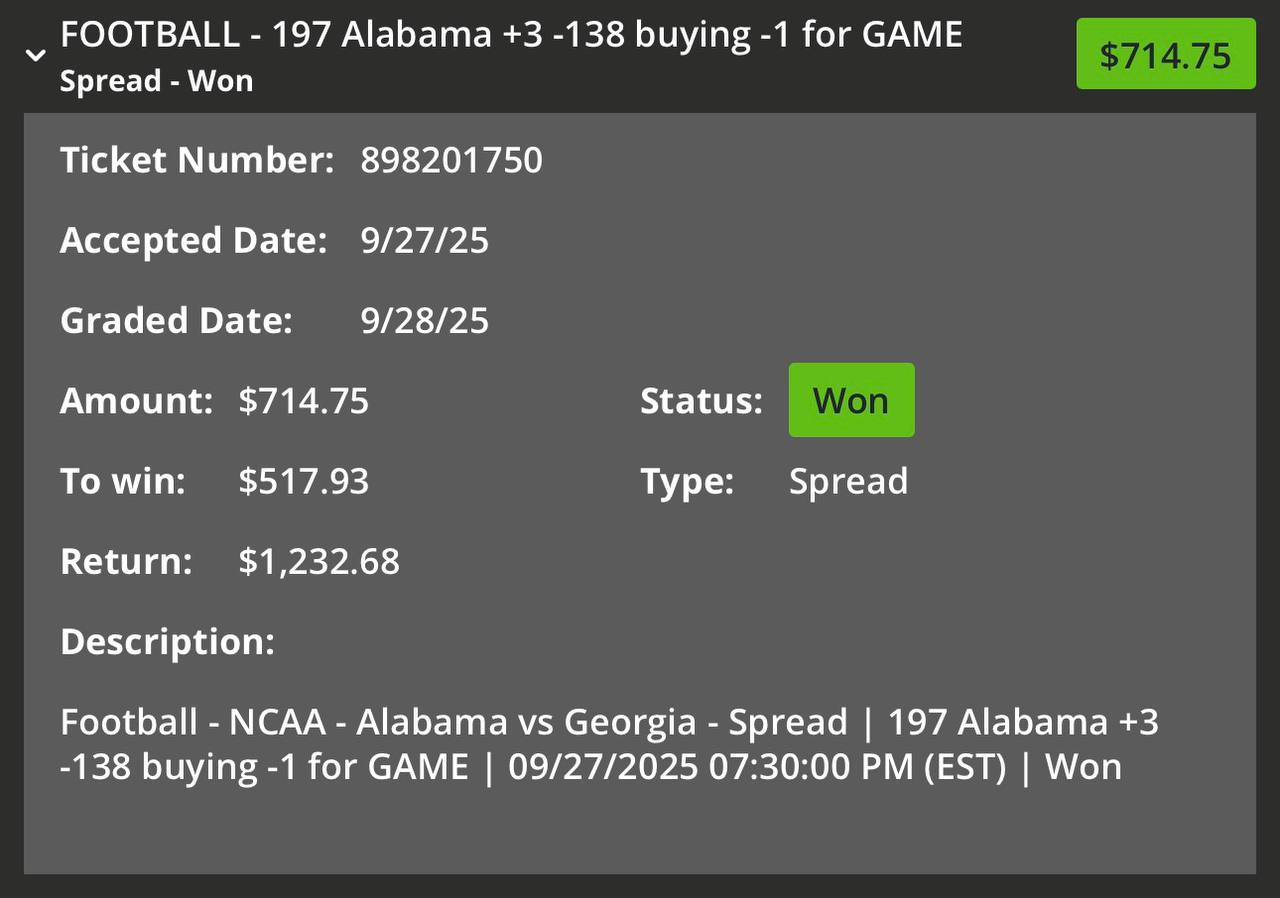Click the Spread - Won subtitle
Image resolution: width=1280 pixels, height=898 pixels.
pyautogui.click(x=156, y=81)
